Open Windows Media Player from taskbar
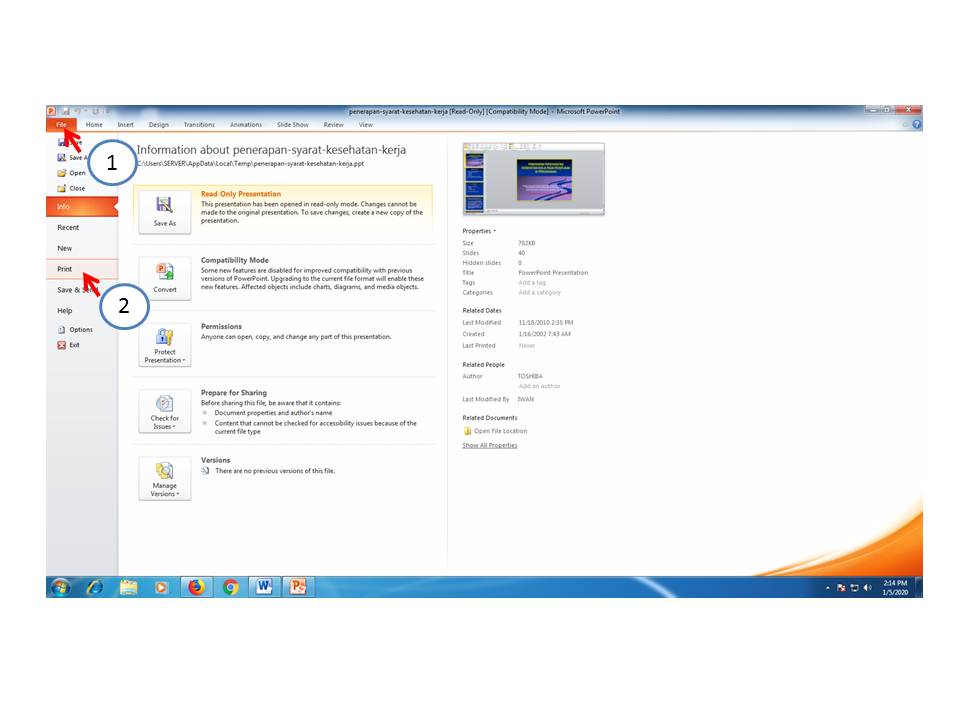Viewport: 960px width, 720px height. [x=161, y=588]
